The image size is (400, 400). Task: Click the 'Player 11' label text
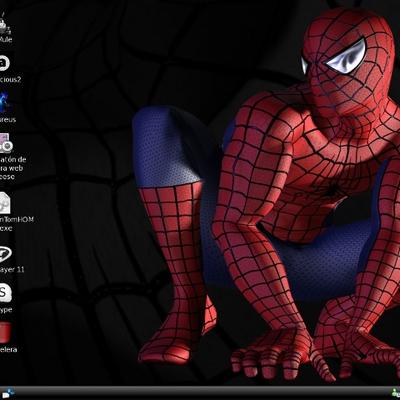12,269
